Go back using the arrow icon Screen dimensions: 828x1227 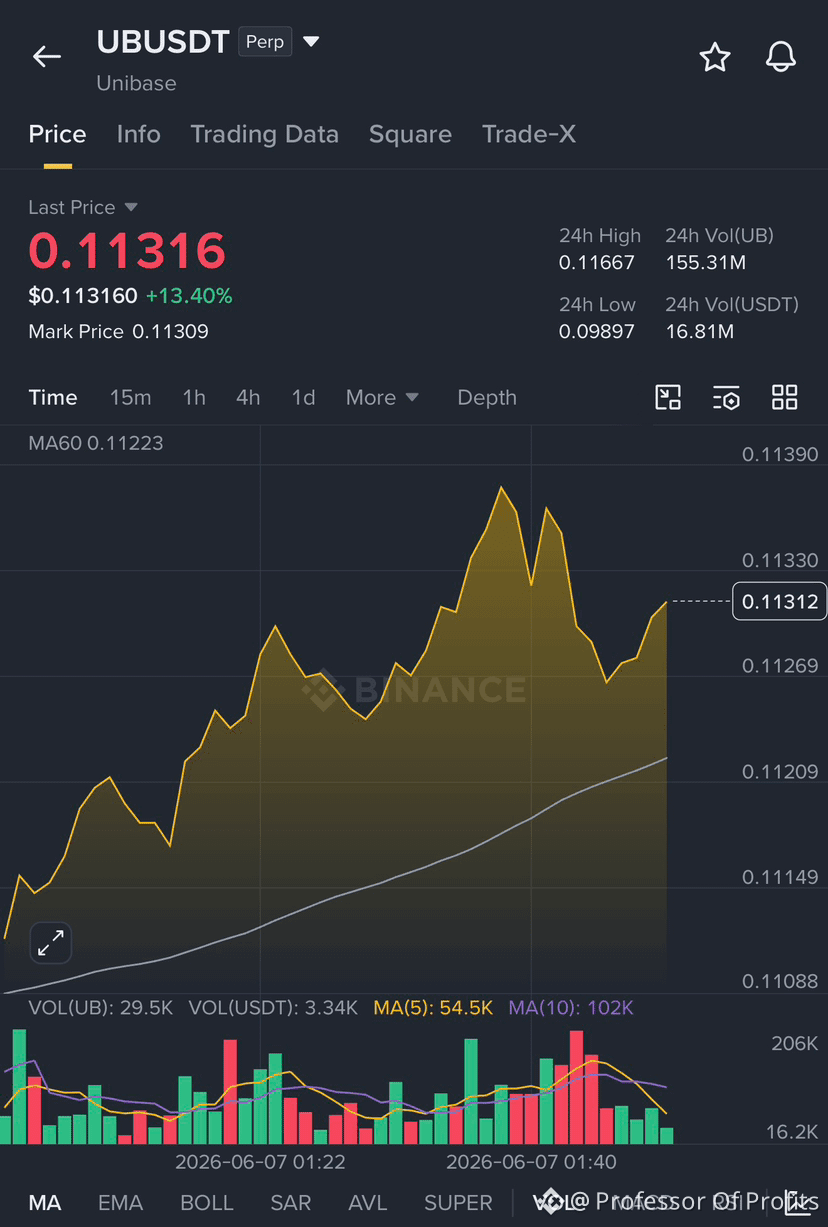click(x=47, y=57)
